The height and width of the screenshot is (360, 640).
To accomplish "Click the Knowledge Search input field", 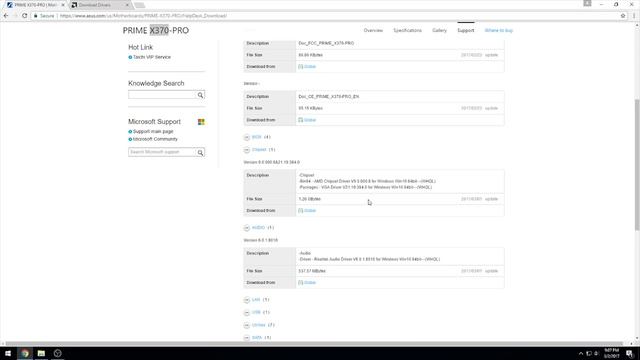I will tap(162, 95).
